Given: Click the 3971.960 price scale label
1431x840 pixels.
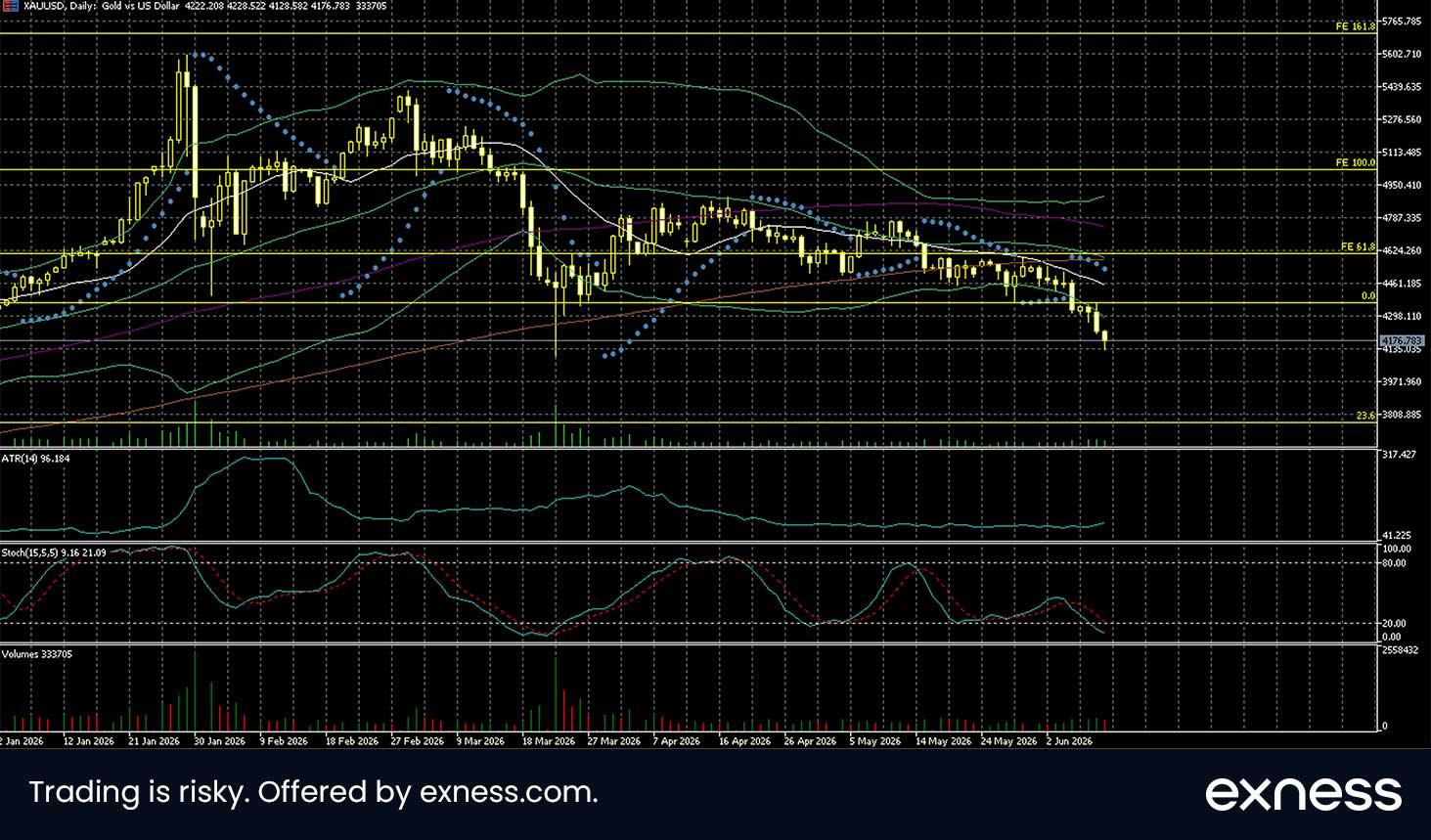Looking at the screenshot, I should [x=1402, y=381].
